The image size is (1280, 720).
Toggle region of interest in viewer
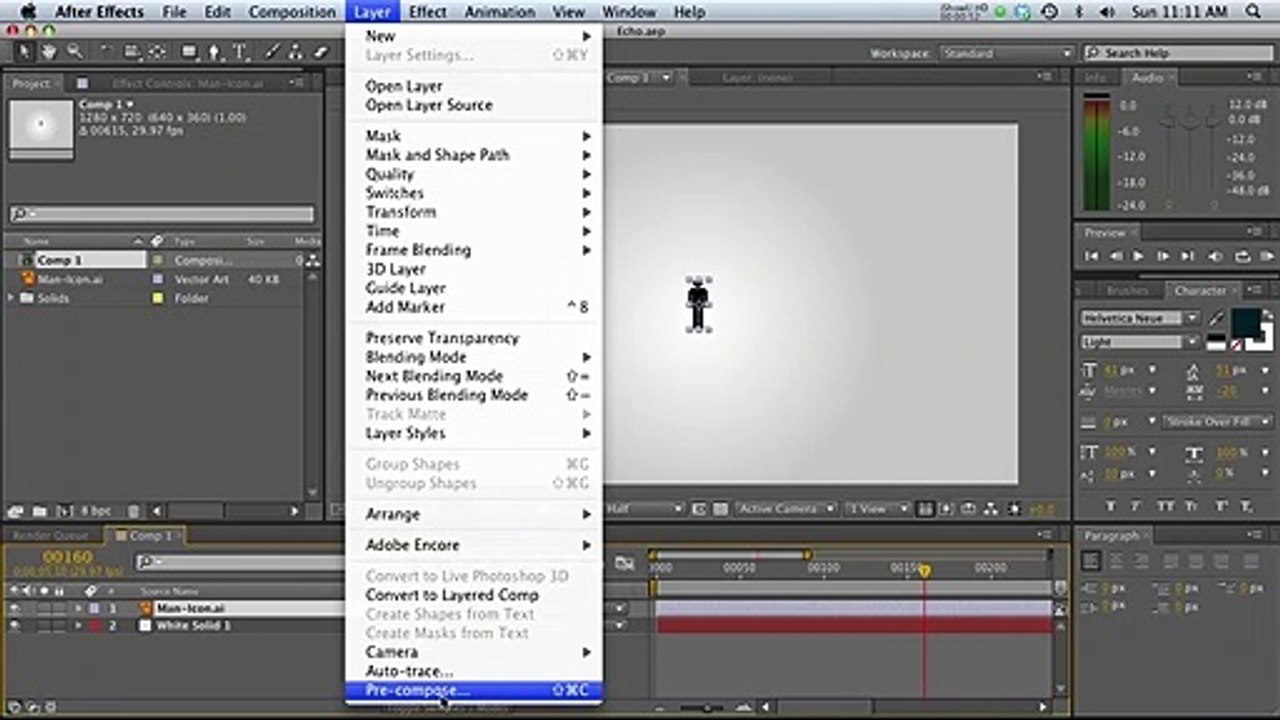tap(698, 509)
